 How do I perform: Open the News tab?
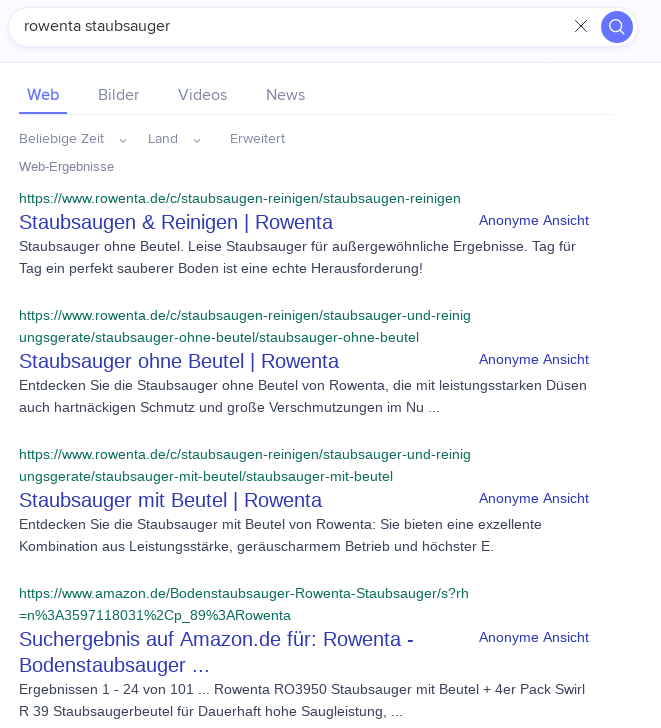[285, 95]
